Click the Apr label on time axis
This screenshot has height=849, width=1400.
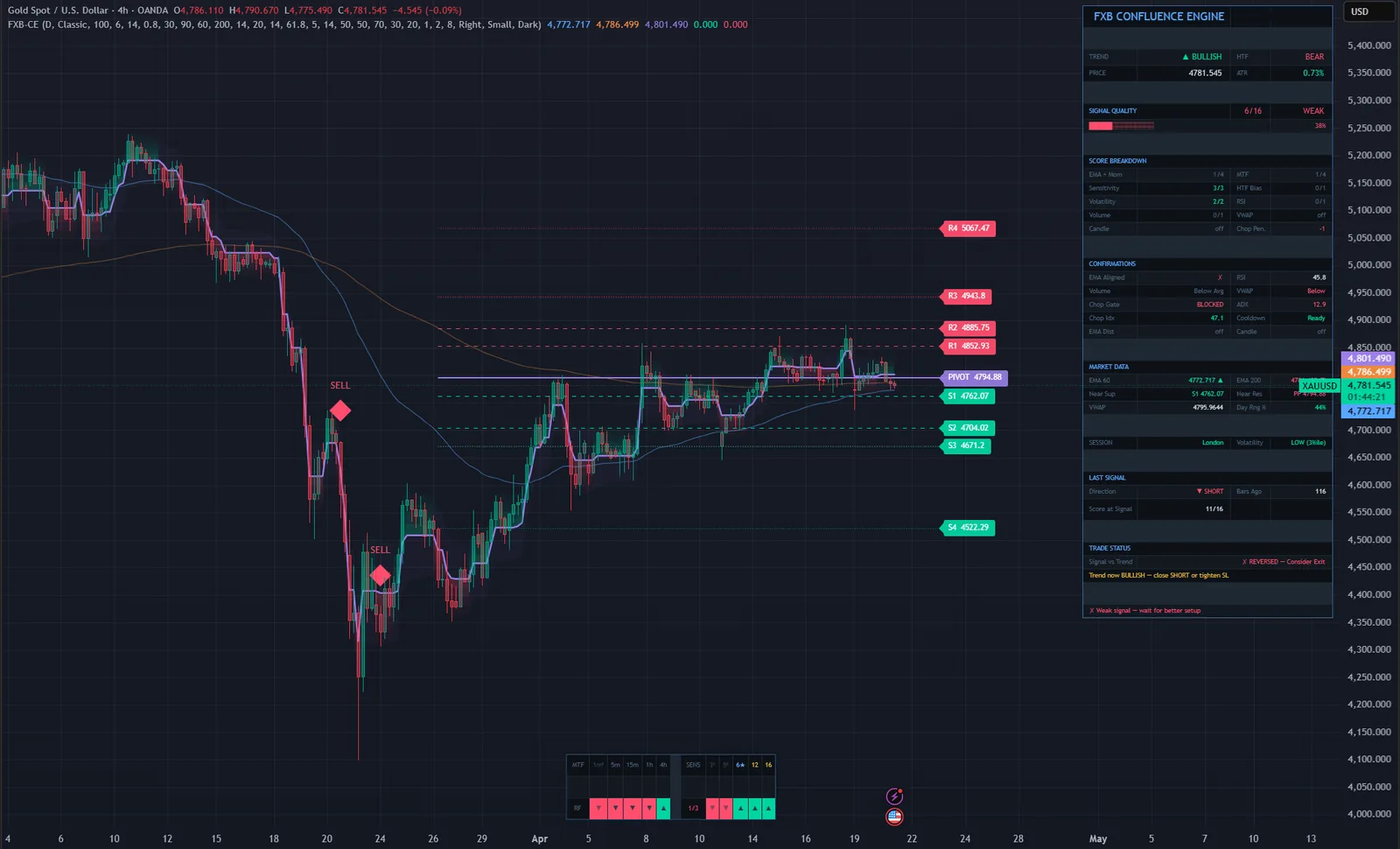coord(540,838)
